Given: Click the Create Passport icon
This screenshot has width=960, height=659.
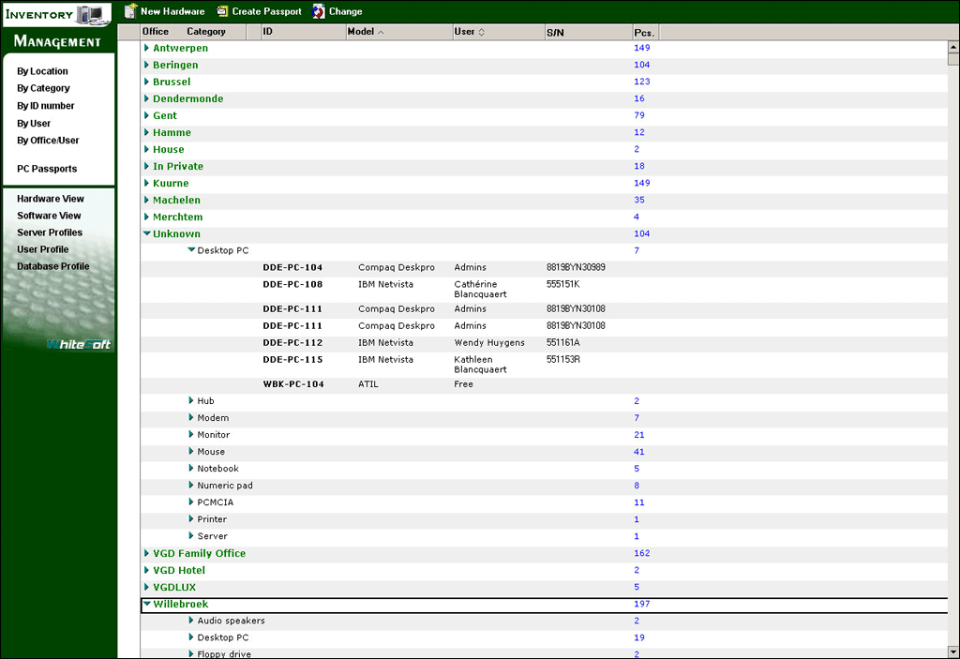Looking at the screenshot, I should tap(221, 11).
